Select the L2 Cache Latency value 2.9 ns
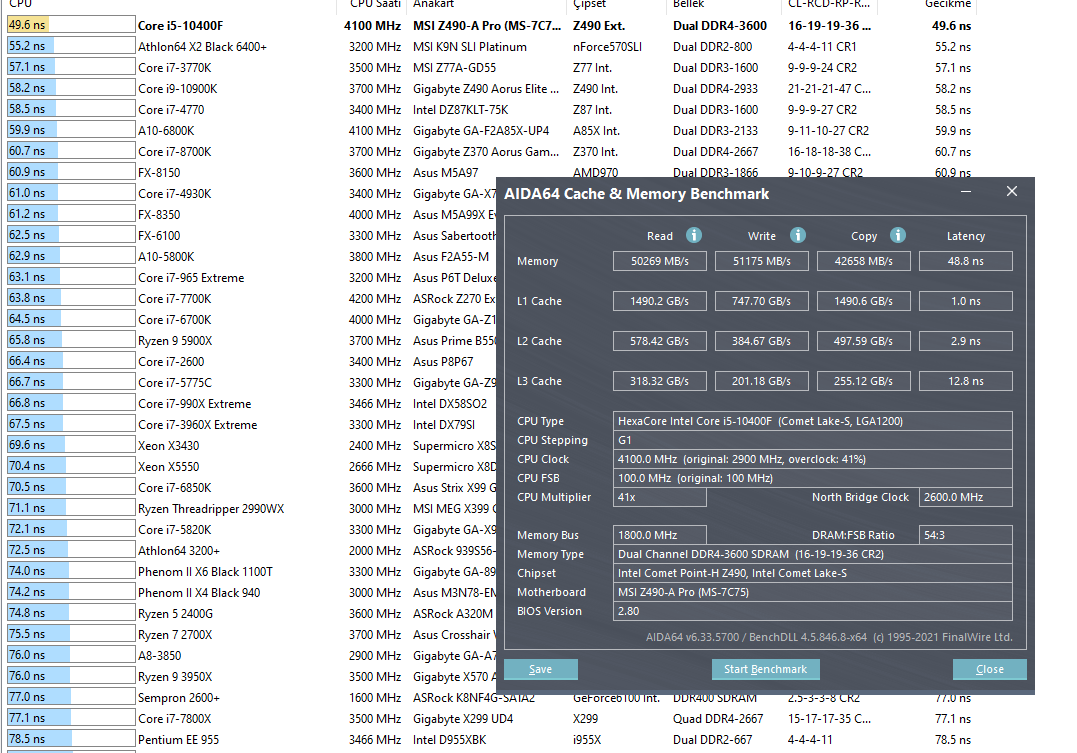This screenshot has width=1077, height=753. click(966, 341)
